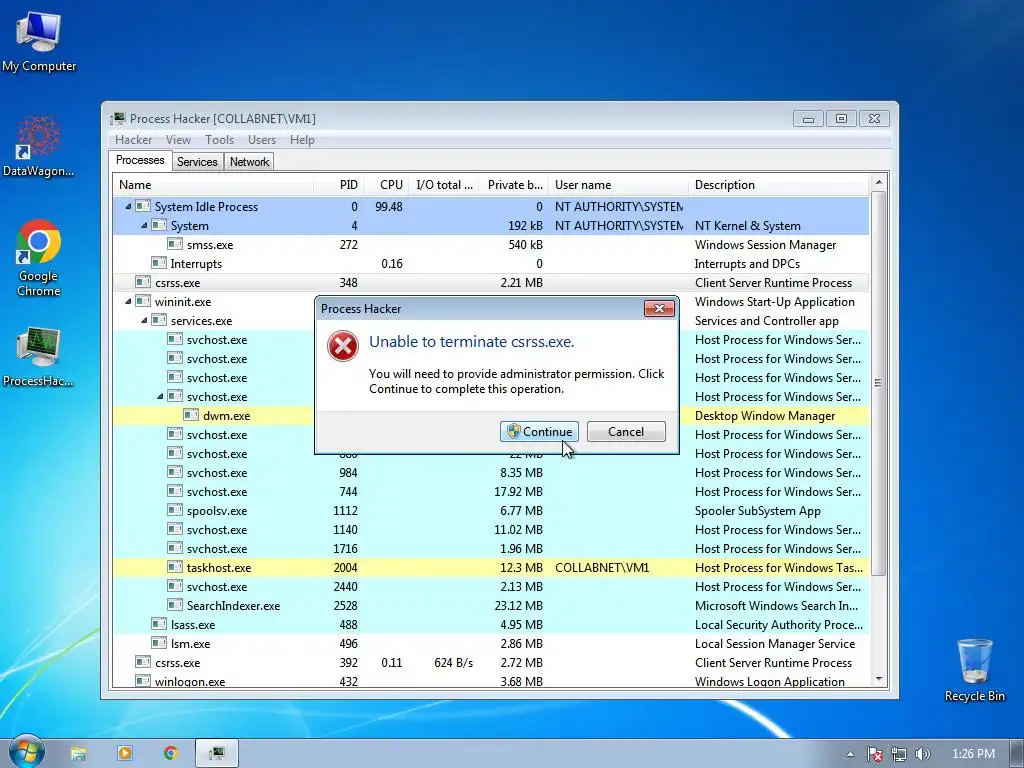
Task: Select the smss.exe process icon
Action: [174, 244]
